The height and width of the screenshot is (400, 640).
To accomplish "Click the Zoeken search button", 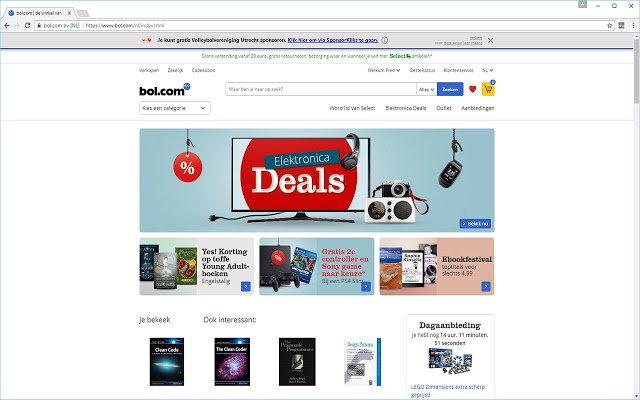I will pyautogui.click(x=450, y=89).
